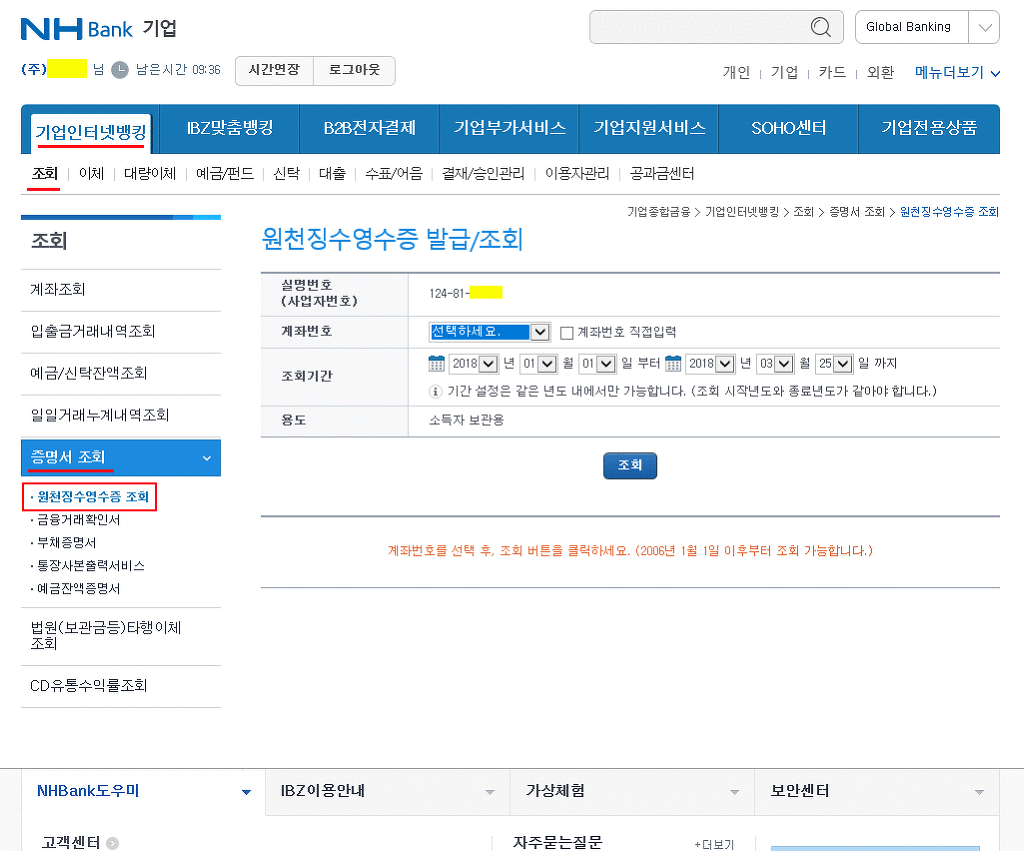Viewport: 1024px width, 851px height.
Task: Open 예금/신탁잔액조회 in the sidebar
Action: (x=121, y=374)
